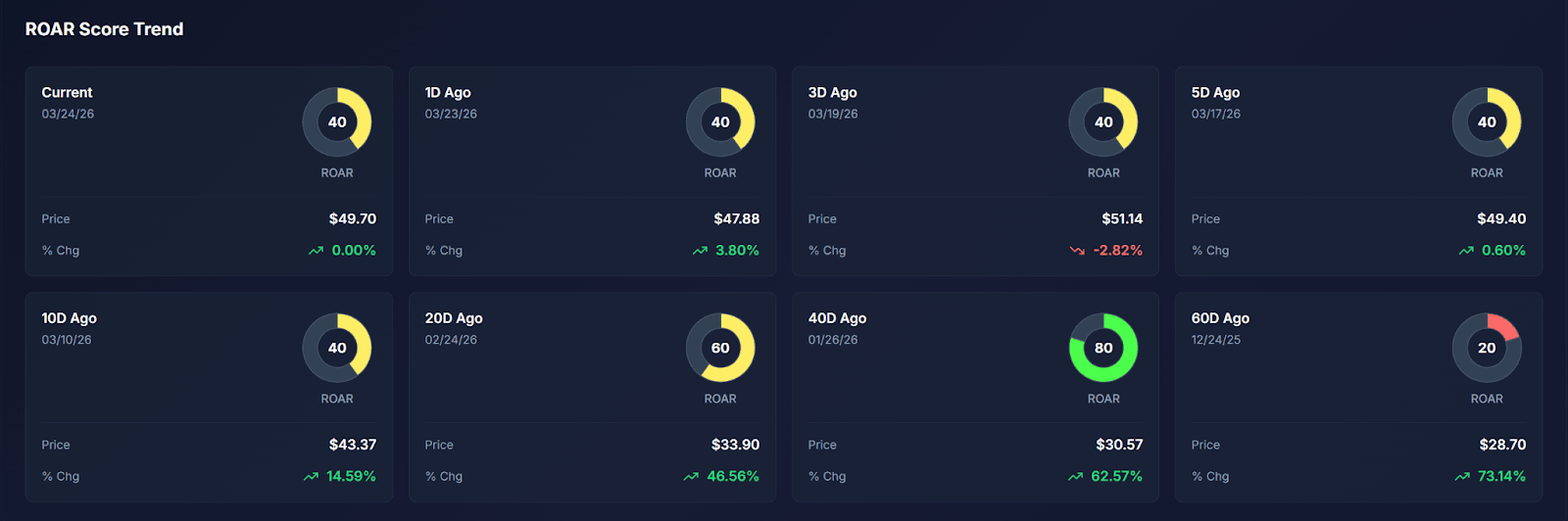
Task: Click the downward trend arrow beside -2.82%
Action: click(x=1077, y=251)
